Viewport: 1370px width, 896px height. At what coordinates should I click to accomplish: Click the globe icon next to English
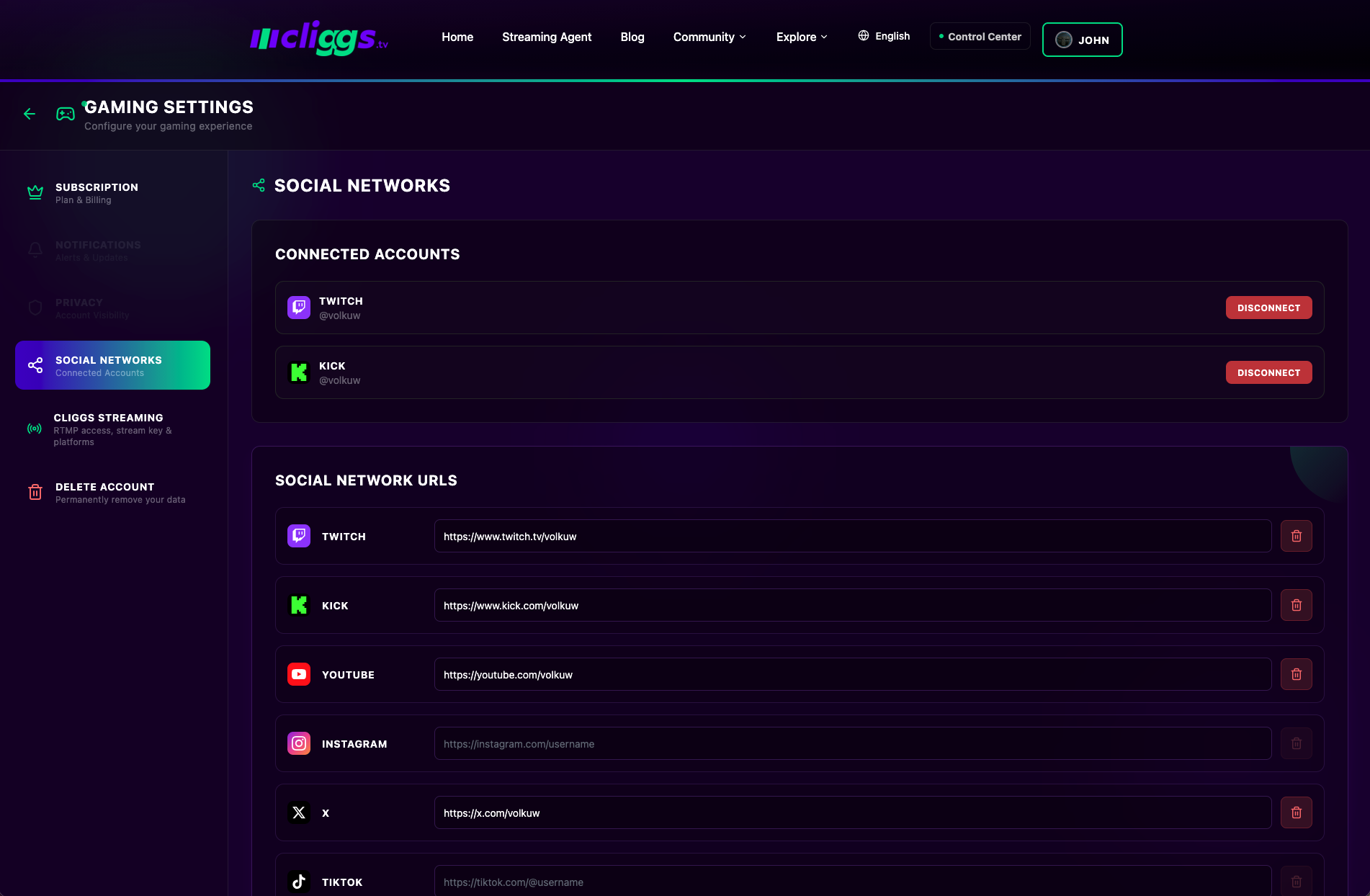pyautogui.click(x=864, y=35)
